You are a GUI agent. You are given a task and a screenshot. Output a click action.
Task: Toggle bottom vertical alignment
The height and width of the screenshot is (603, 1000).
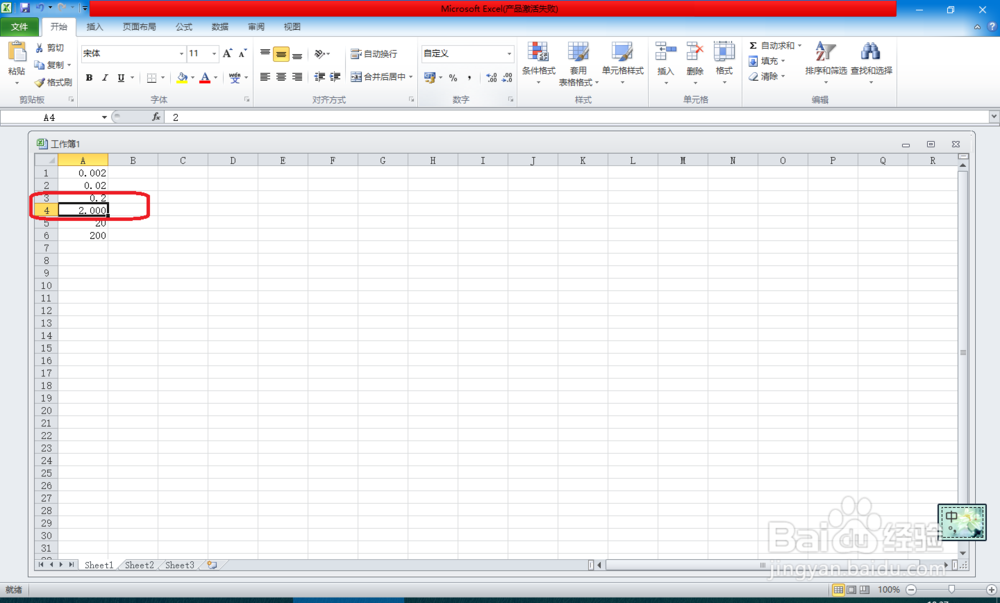tap(297, 54)
